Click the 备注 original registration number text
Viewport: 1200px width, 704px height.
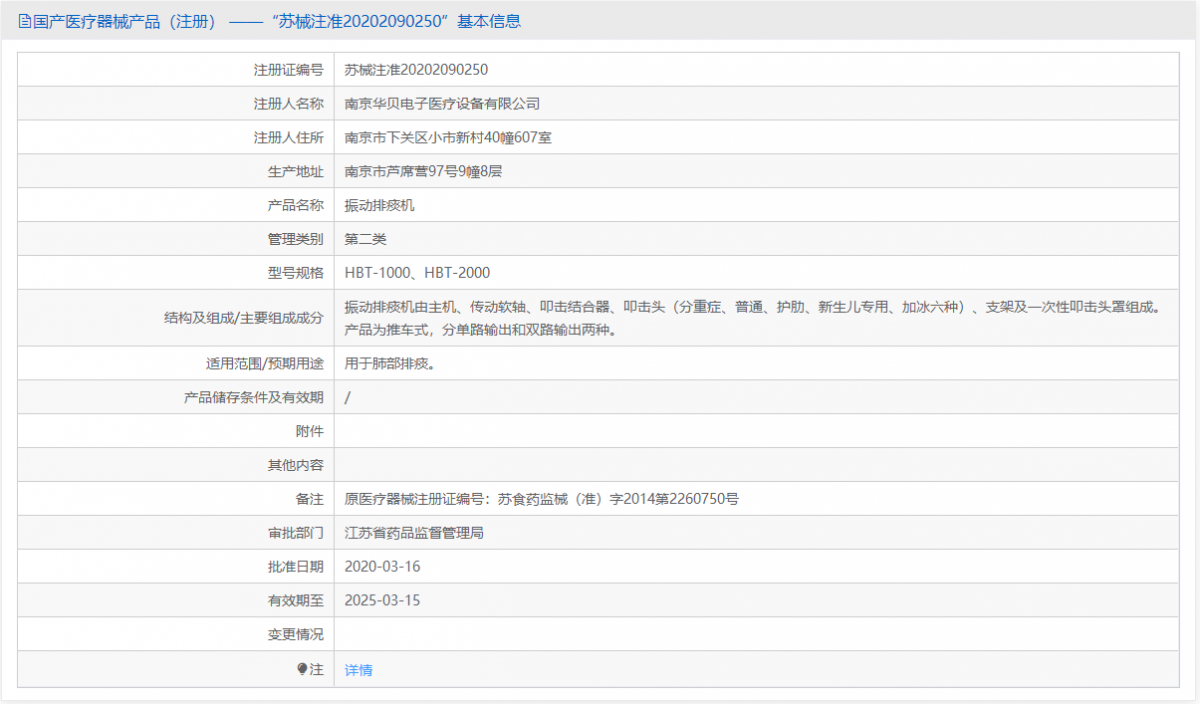(541, 499)
